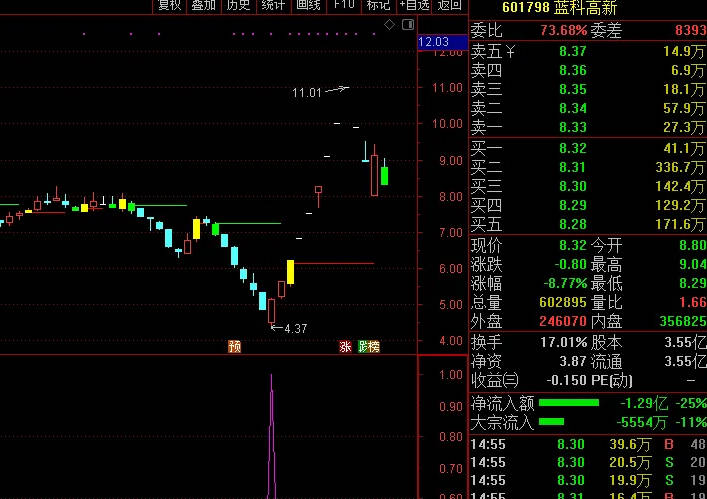This screenshot has width=707, height=499.
Task: Click the red 涨 marker below chart
Action: [x=345, y=346]
